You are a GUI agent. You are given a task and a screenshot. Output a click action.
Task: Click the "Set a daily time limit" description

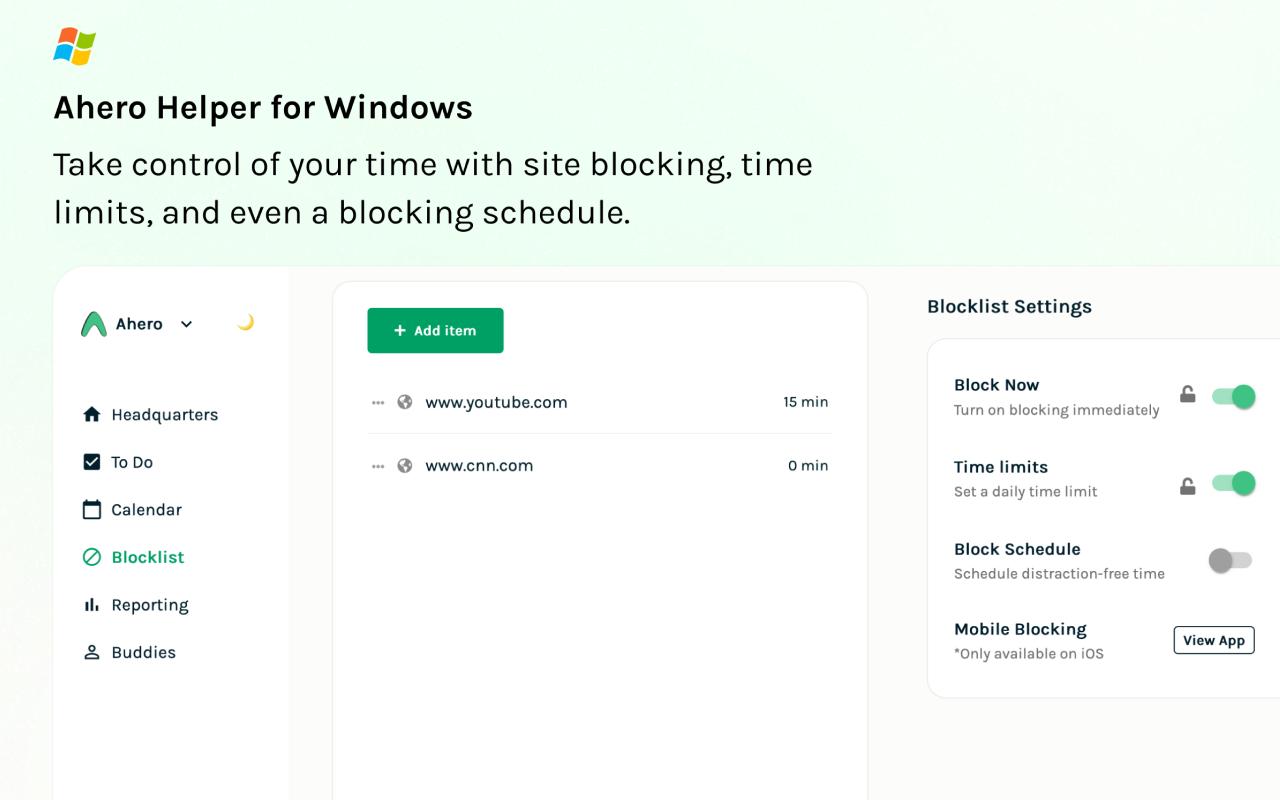pyautogui.click(x=1026, y=492)
